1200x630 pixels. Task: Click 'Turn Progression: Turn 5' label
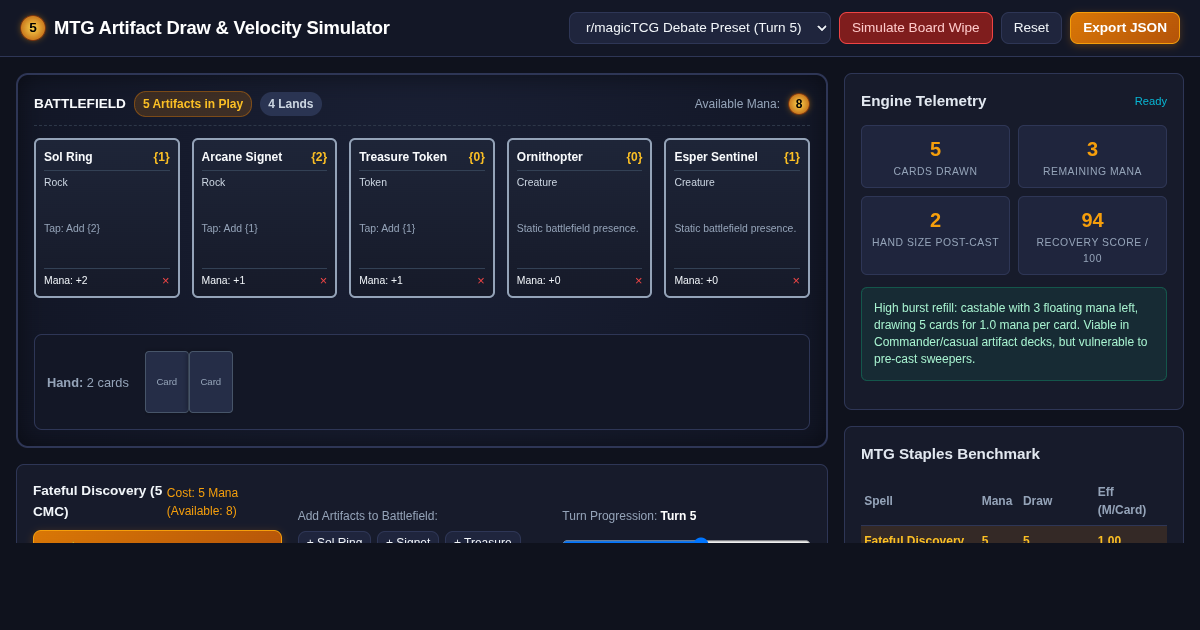[x=629, y=516]
